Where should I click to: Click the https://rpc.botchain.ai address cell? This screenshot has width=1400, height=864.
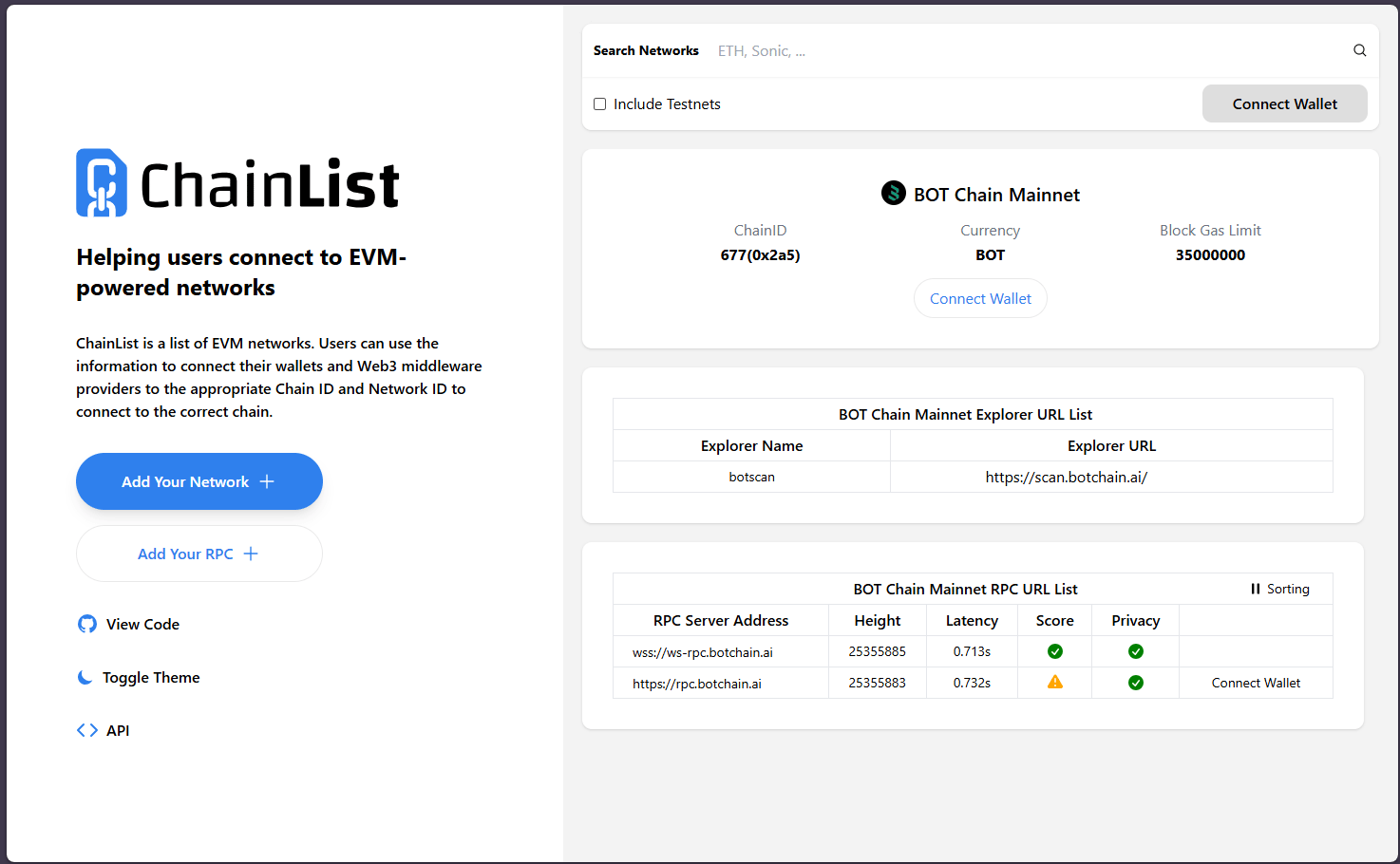point(721,683)
